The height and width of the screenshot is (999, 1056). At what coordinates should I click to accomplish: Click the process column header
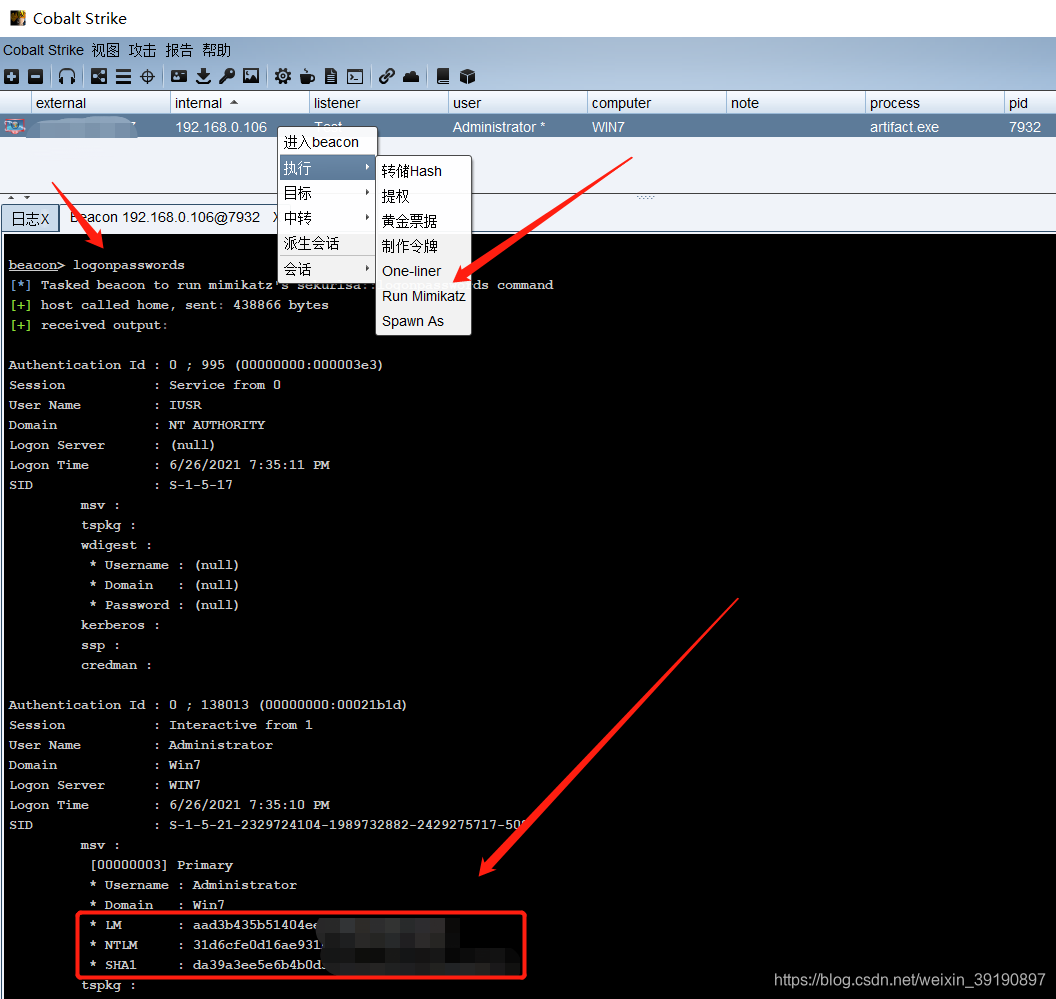tap(935, 103)
